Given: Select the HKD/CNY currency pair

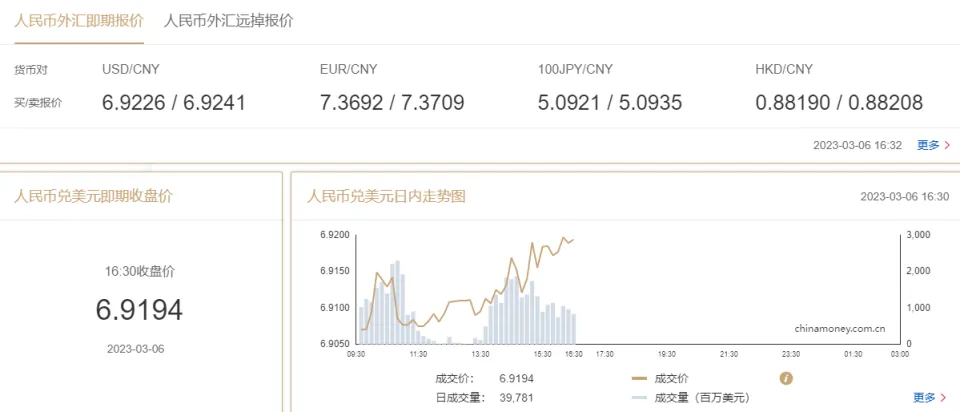Looking at the screenshot, I should [x=784, y=69].
